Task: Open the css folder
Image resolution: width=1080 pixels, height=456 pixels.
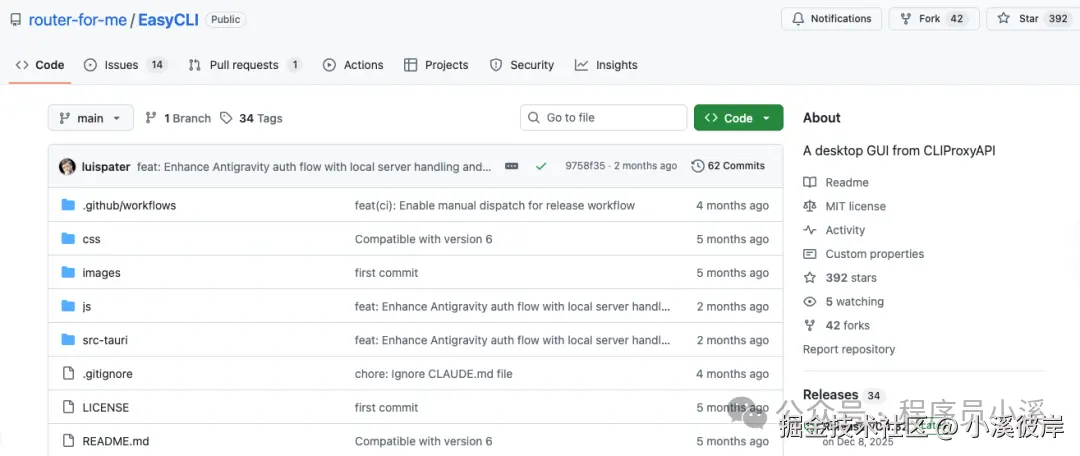Action: (92, 239)
